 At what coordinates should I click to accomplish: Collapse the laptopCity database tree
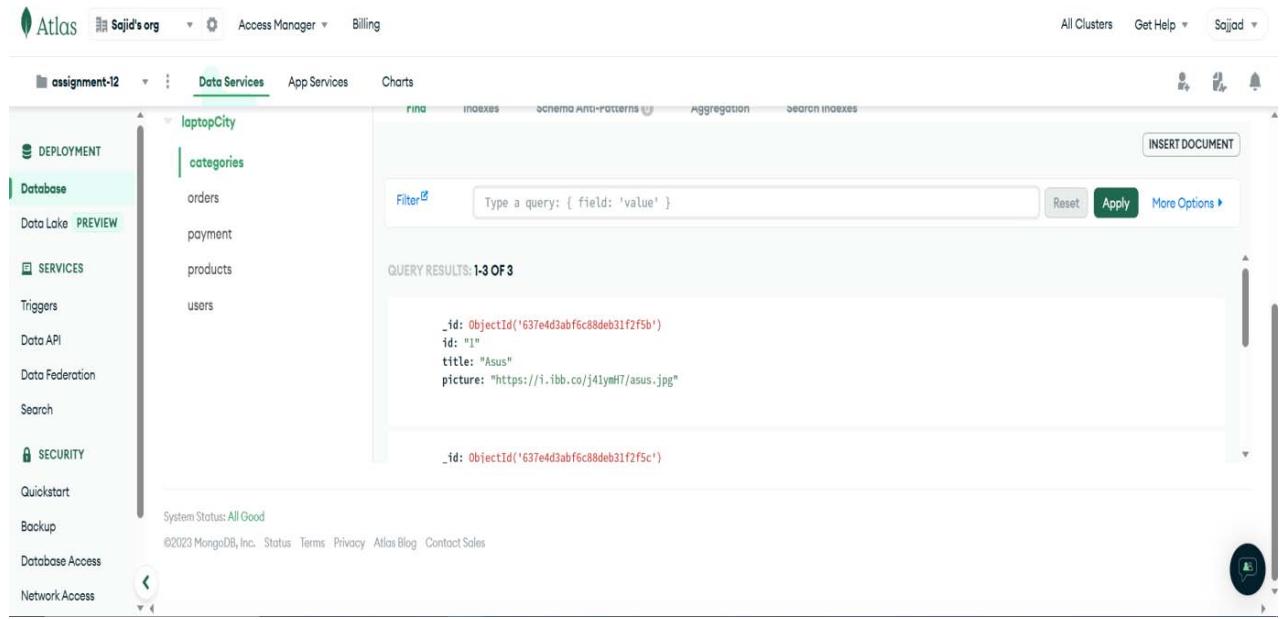(166, 123)
